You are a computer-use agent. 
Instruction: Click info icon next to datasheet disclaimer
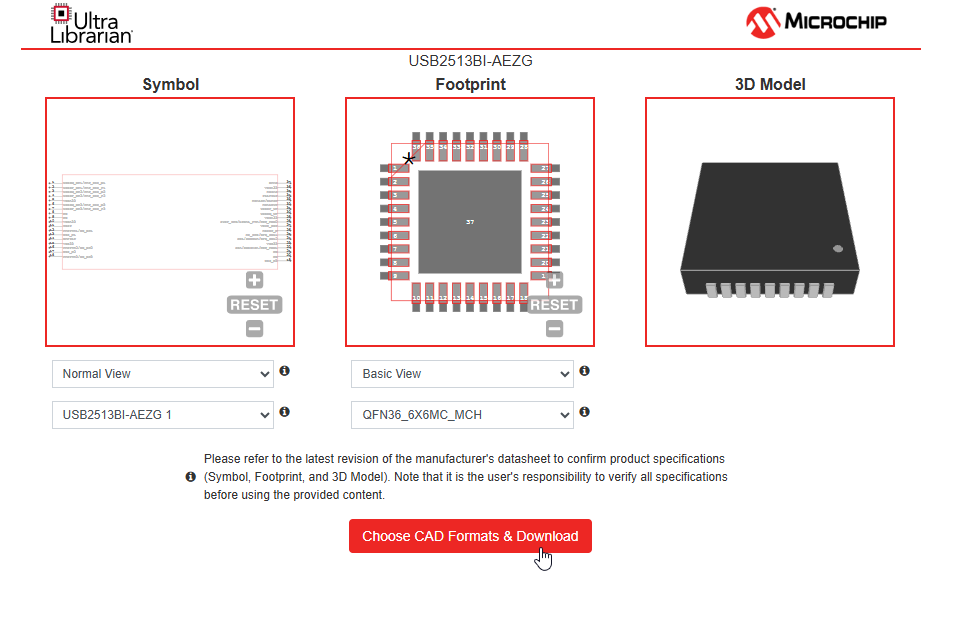pyautogui.click(x=191, y=477)
